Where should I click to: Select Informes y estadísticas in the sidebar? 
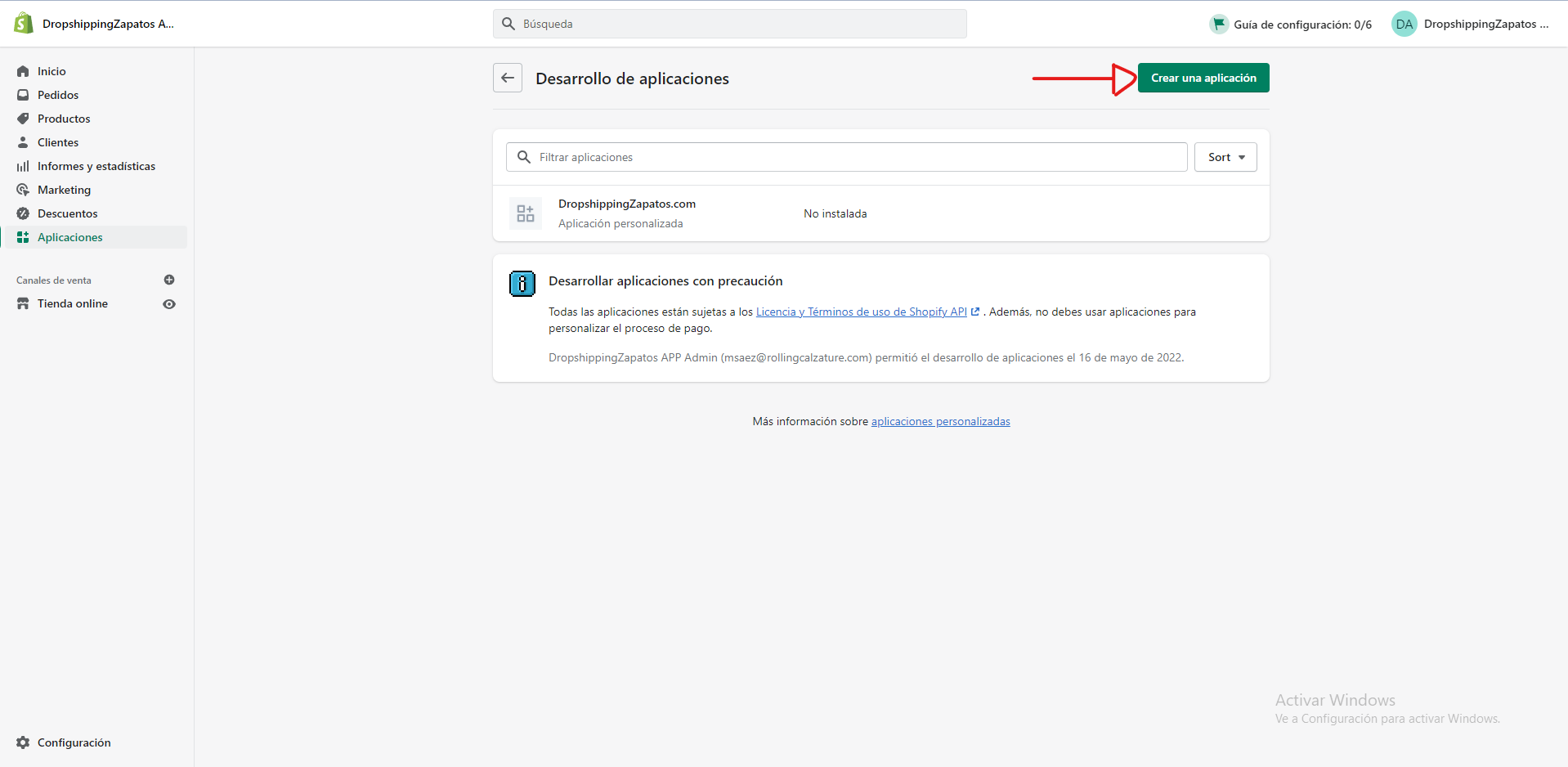click(23, 166)
